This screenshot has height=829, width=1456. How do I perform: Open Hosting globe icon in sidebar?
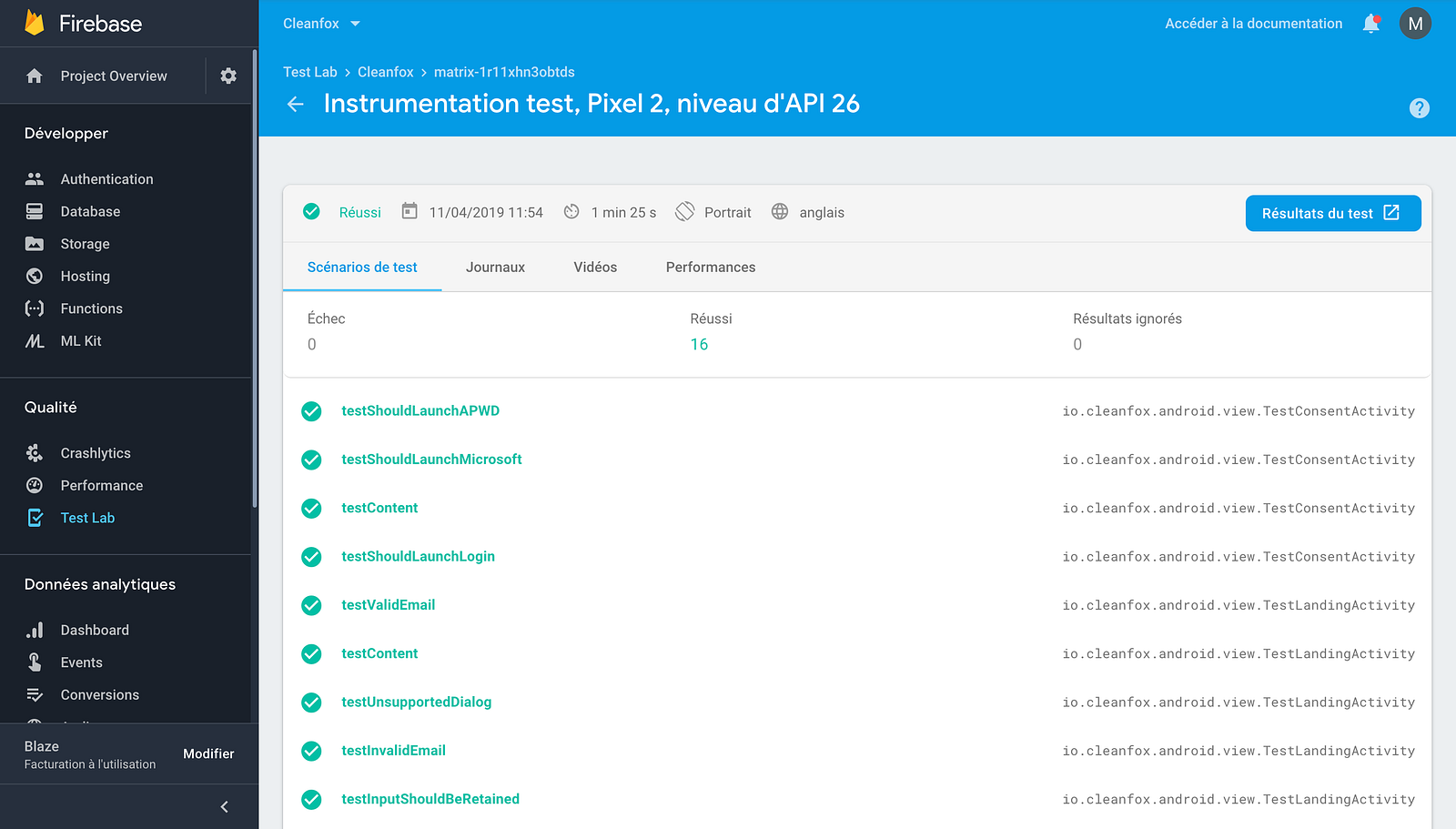pyautogui.click(x=35, y=276)
